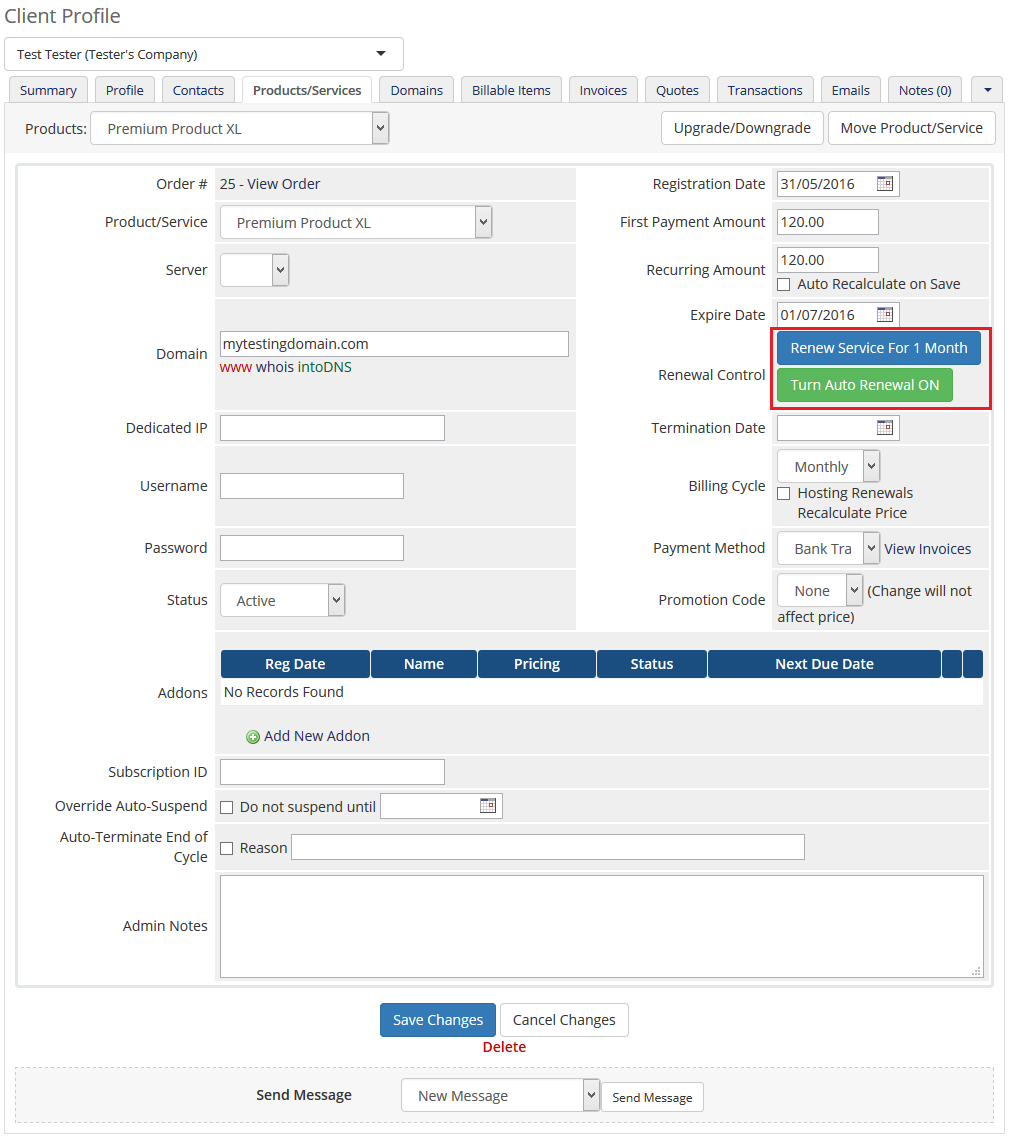The height and width of the screenshot is (1140, 1011).
Task: Toggle Auto-Terminate End of Cycle checkbox
Action: pos(227,848)
